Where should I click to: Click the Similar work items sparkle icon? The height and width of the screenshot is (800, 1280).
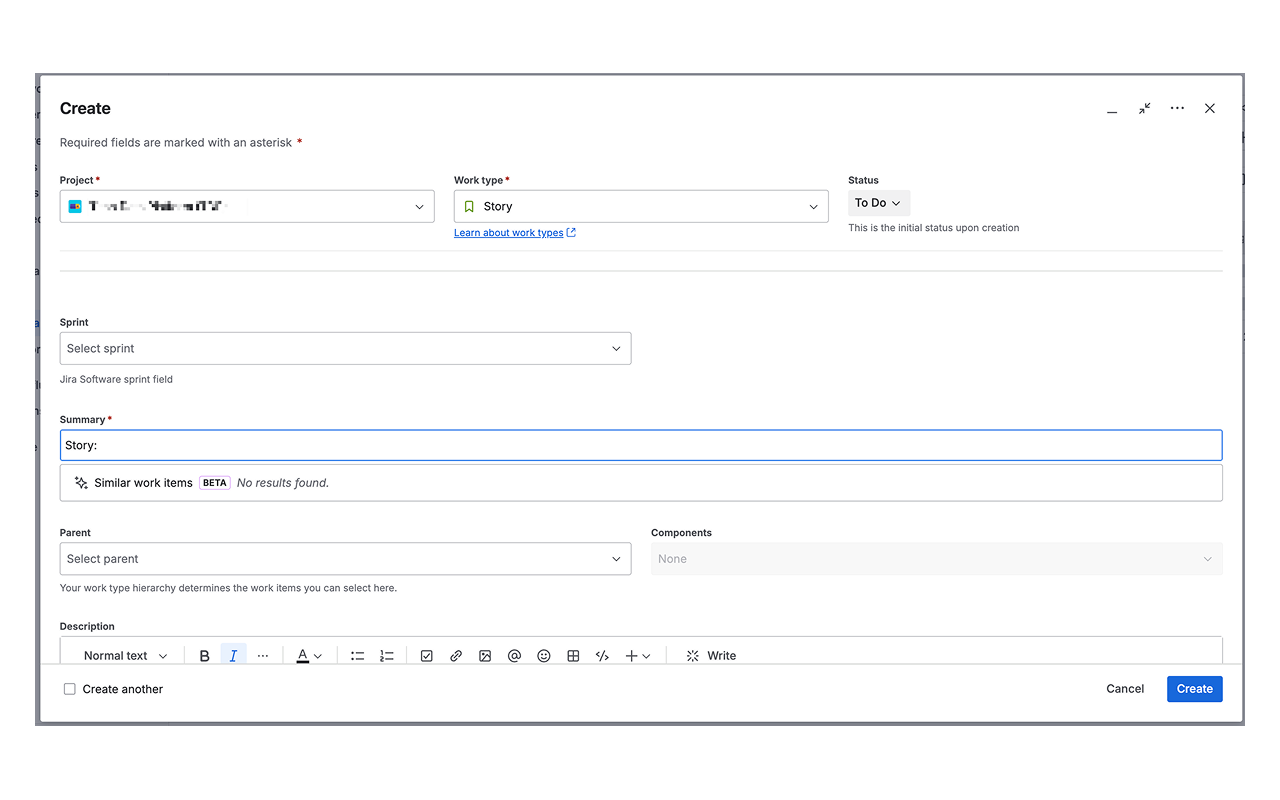pyautogui.click(x=81, y=483)
